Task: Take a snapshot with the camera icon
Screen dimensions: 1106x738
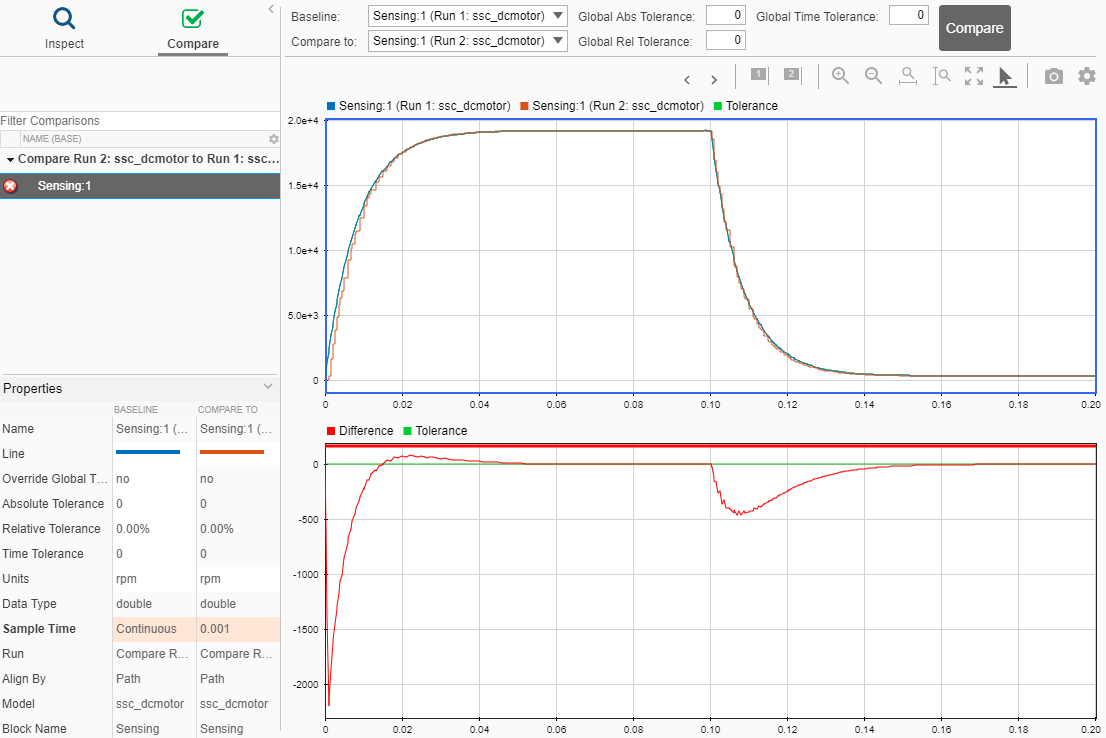Action: click(1053, 75)
